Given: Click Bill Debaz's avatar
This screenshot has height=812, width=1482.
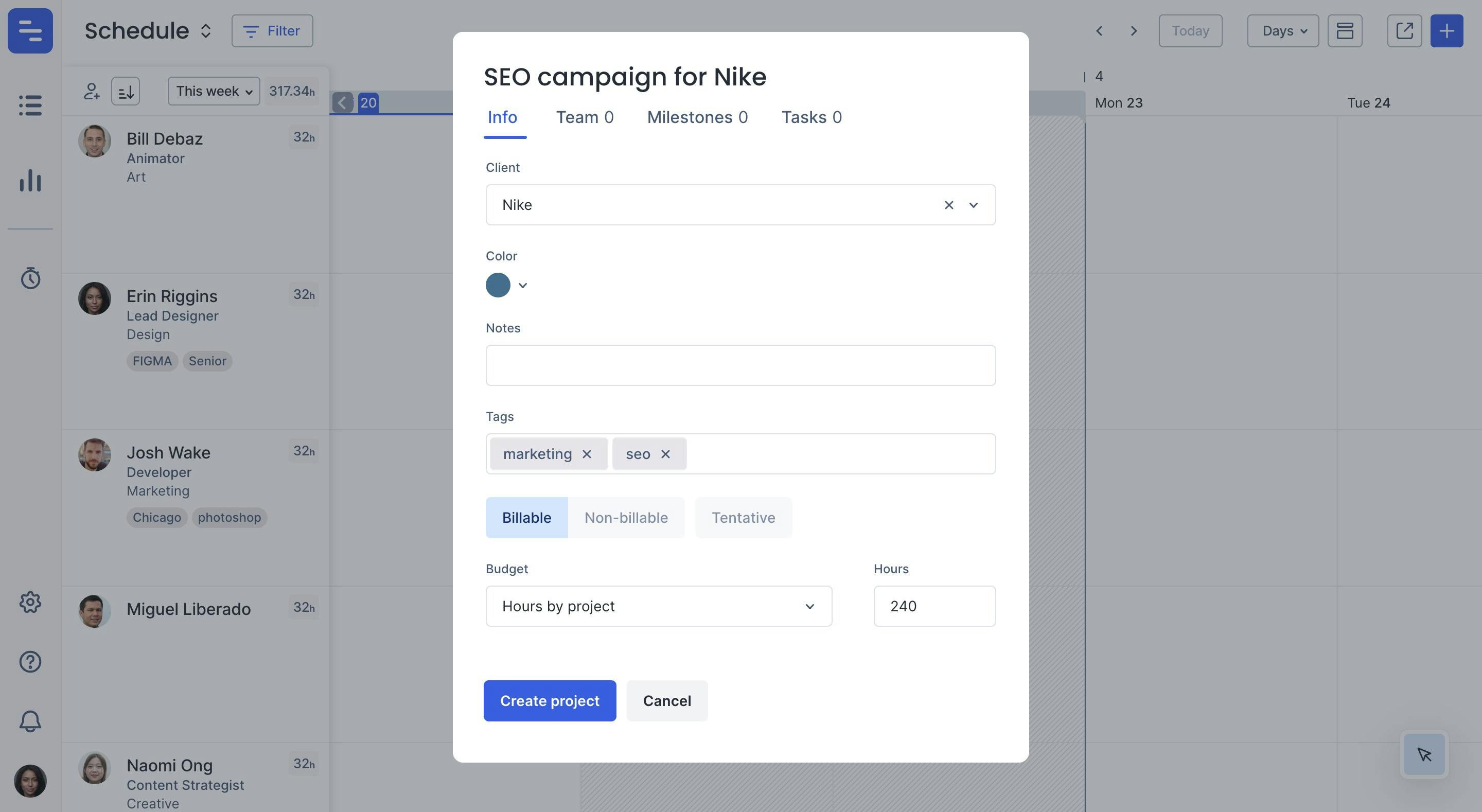Looking at the screenshot, I should click(94, 141).
